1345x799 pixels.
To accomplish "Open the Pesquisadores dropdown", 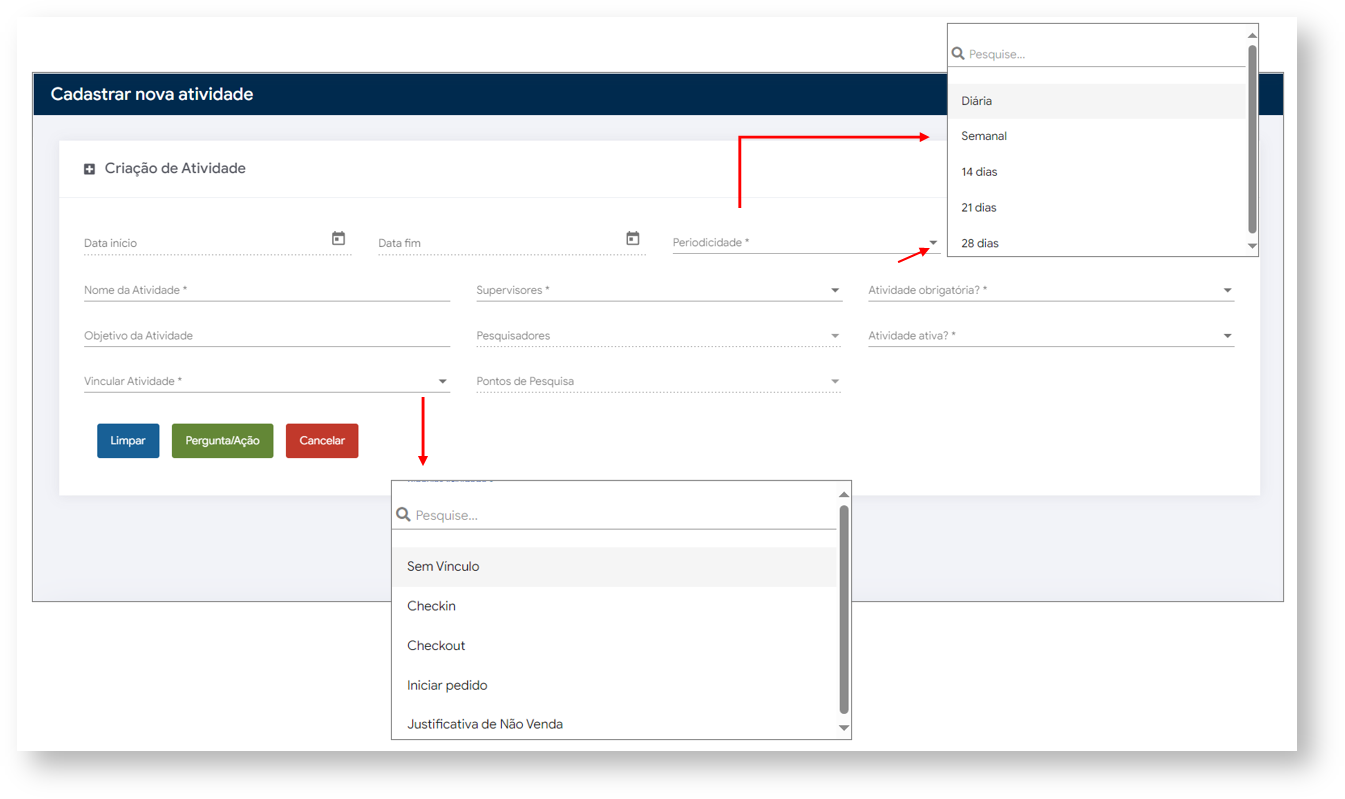I will pyautogui.click(x=834, y=336).
